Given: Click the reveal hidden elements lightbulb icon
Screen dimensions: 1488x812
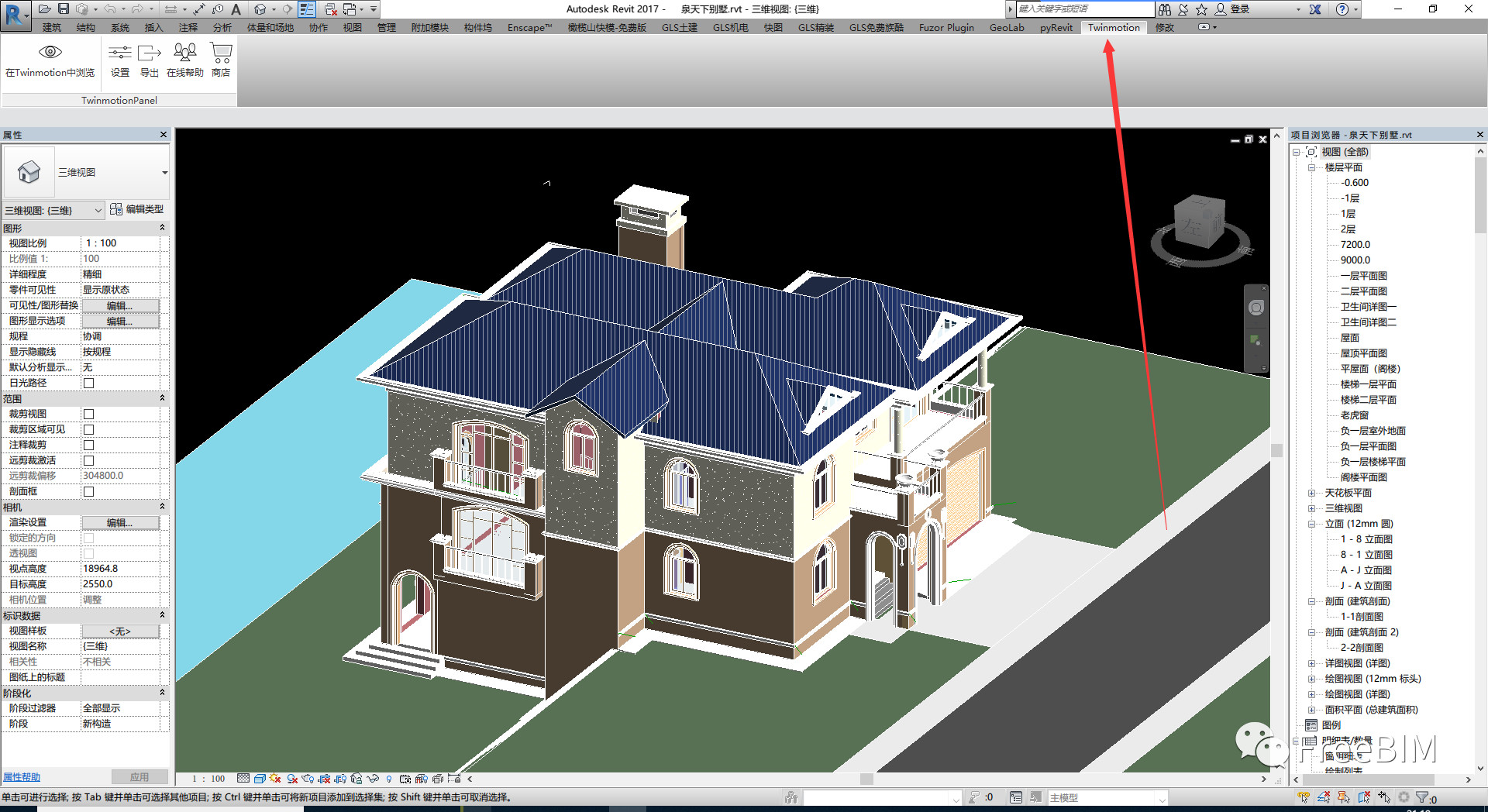Looking at the screenshot, I should (389, 779).
